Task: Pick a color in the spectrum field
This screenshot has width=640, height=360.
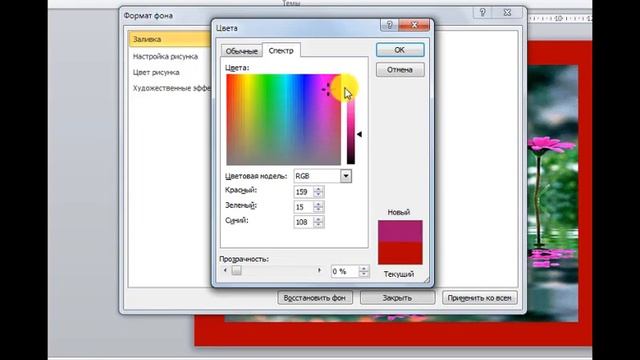Action: tap(283, 119)
